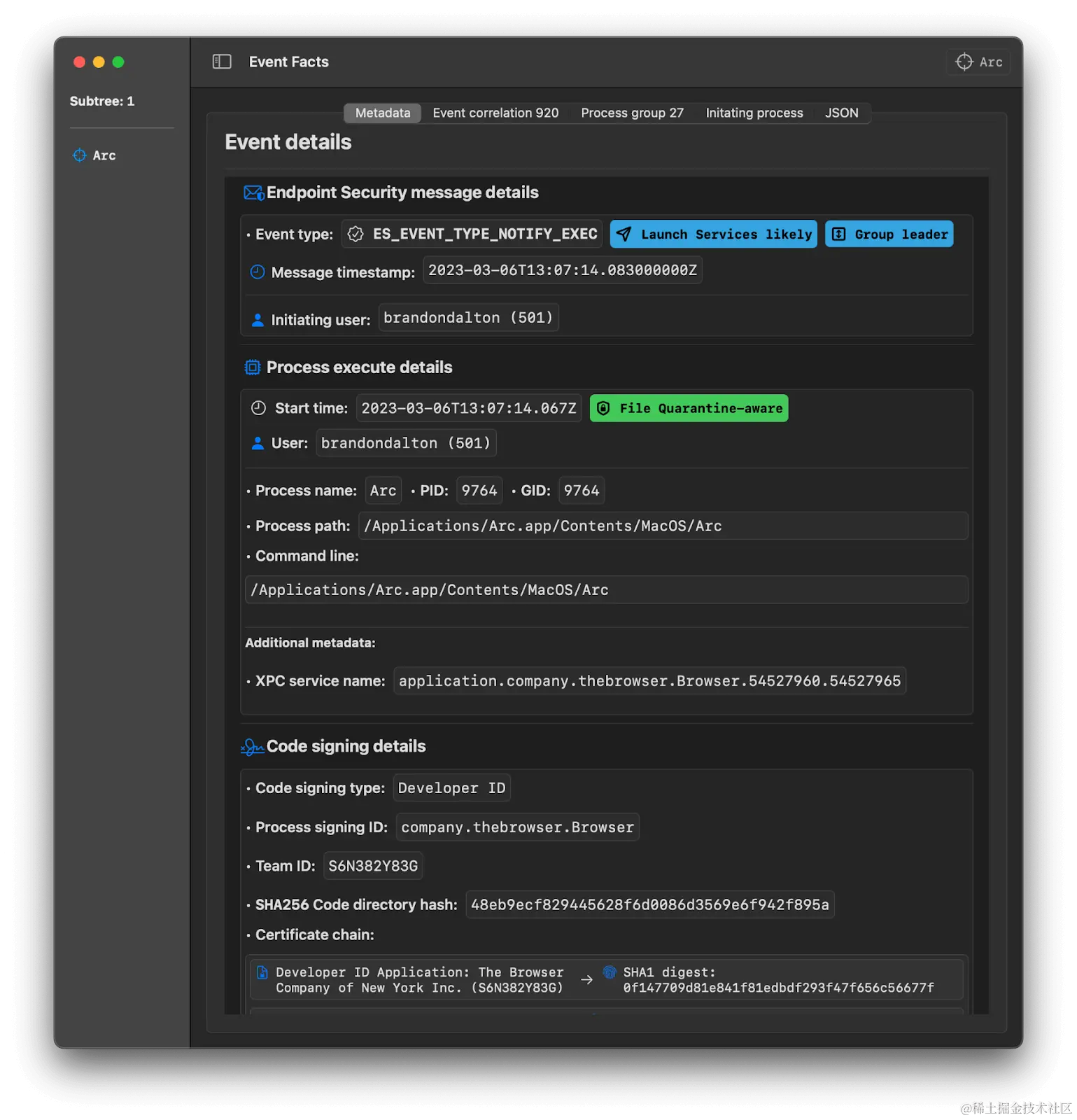Open the Event correlation 920 tab
Image resolution: width=1077 pixels, height=1120 pixels.
pos(495,113)
